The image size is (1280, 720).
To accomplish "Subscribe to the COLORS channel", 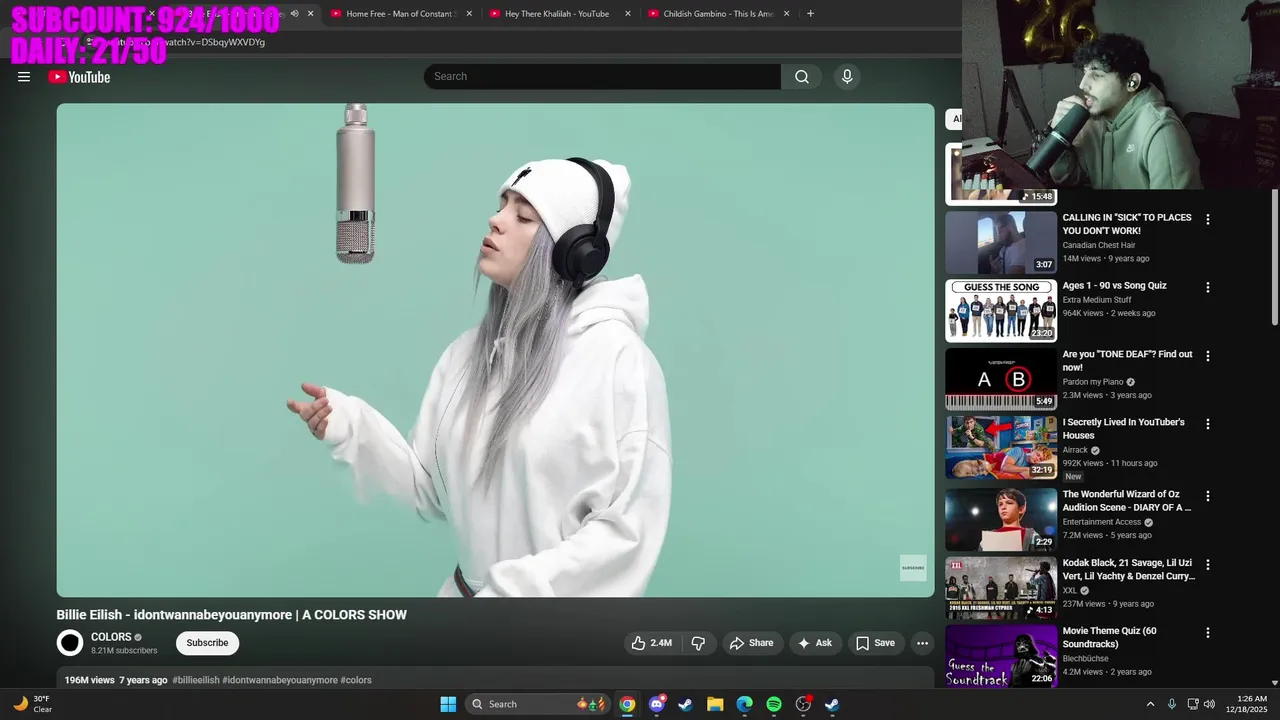I will [207, 643].
